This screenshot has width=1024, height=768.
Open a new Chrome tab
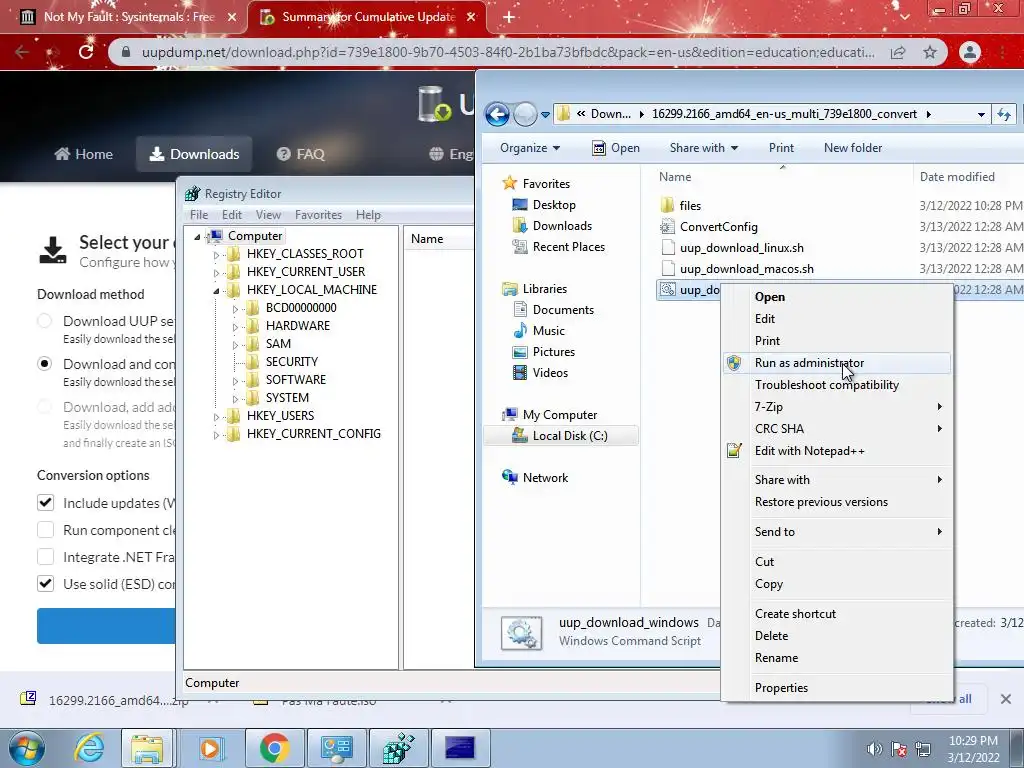(509, 17)
